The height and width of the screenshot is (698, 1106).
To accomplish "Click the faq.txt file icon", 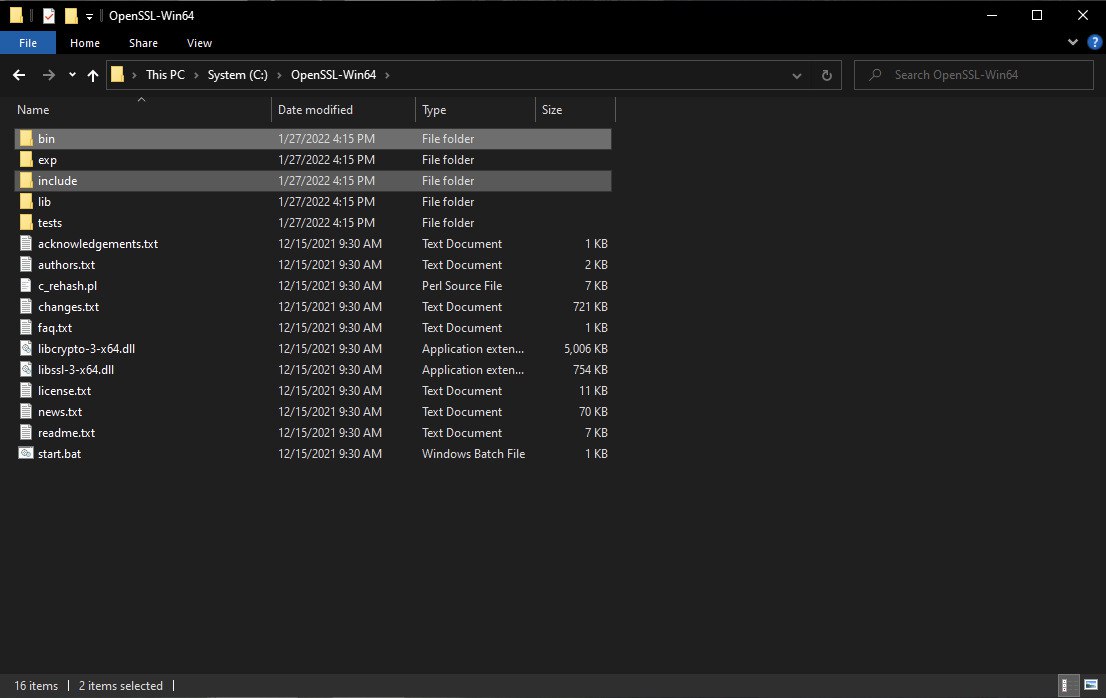I will [26, 327].
